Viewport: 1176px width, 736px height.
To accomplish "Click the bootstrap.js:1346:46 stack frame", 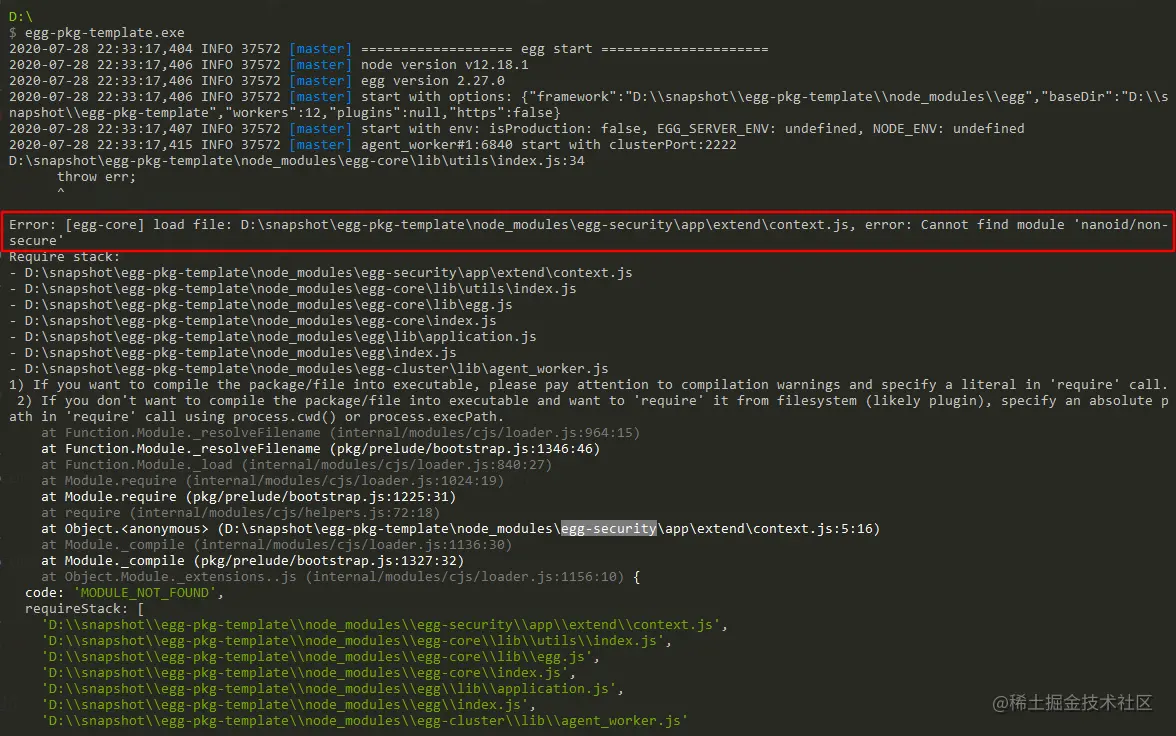I will coord(320,449).
